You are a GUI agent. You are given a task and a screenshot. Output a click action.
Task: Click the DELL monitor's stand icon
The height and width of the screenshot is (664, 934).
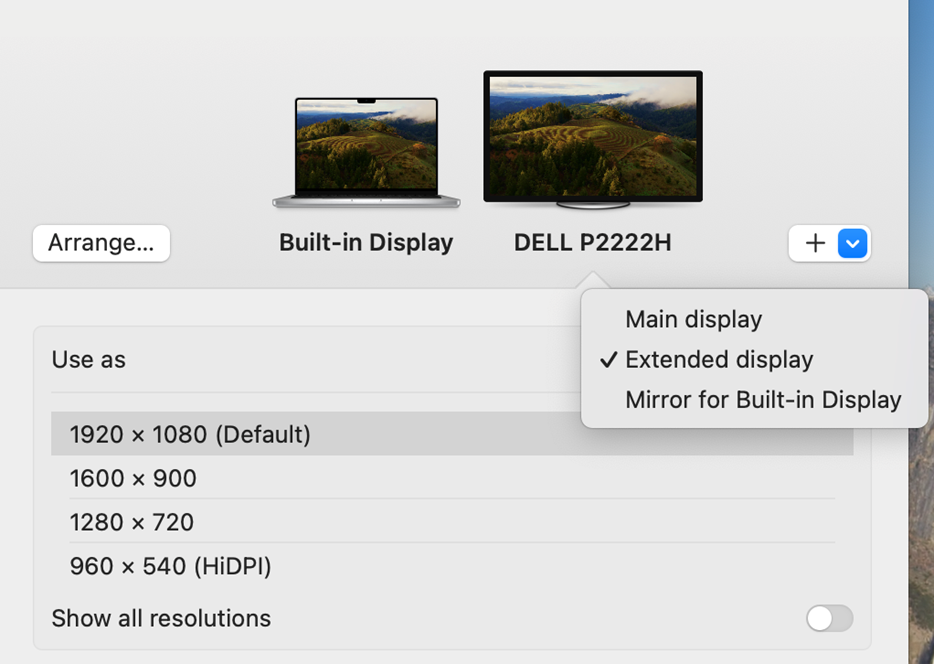click(x=592, y=205)
